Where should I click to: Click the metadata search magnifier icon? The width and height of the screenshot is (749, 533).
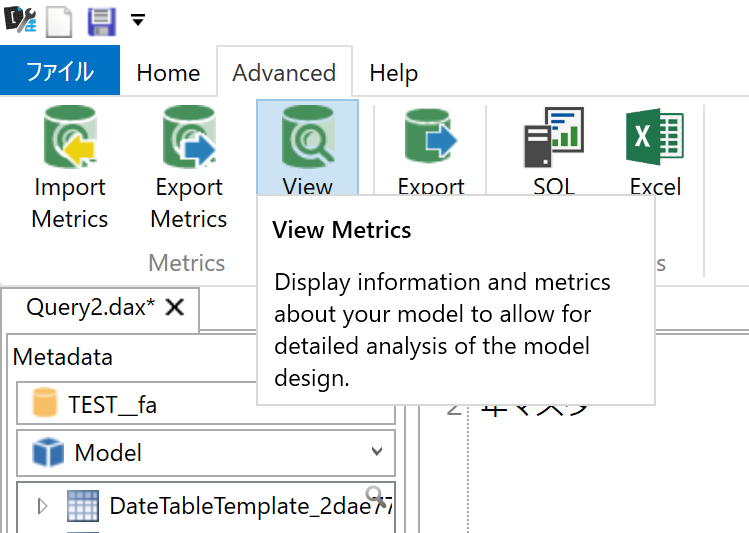376,497
